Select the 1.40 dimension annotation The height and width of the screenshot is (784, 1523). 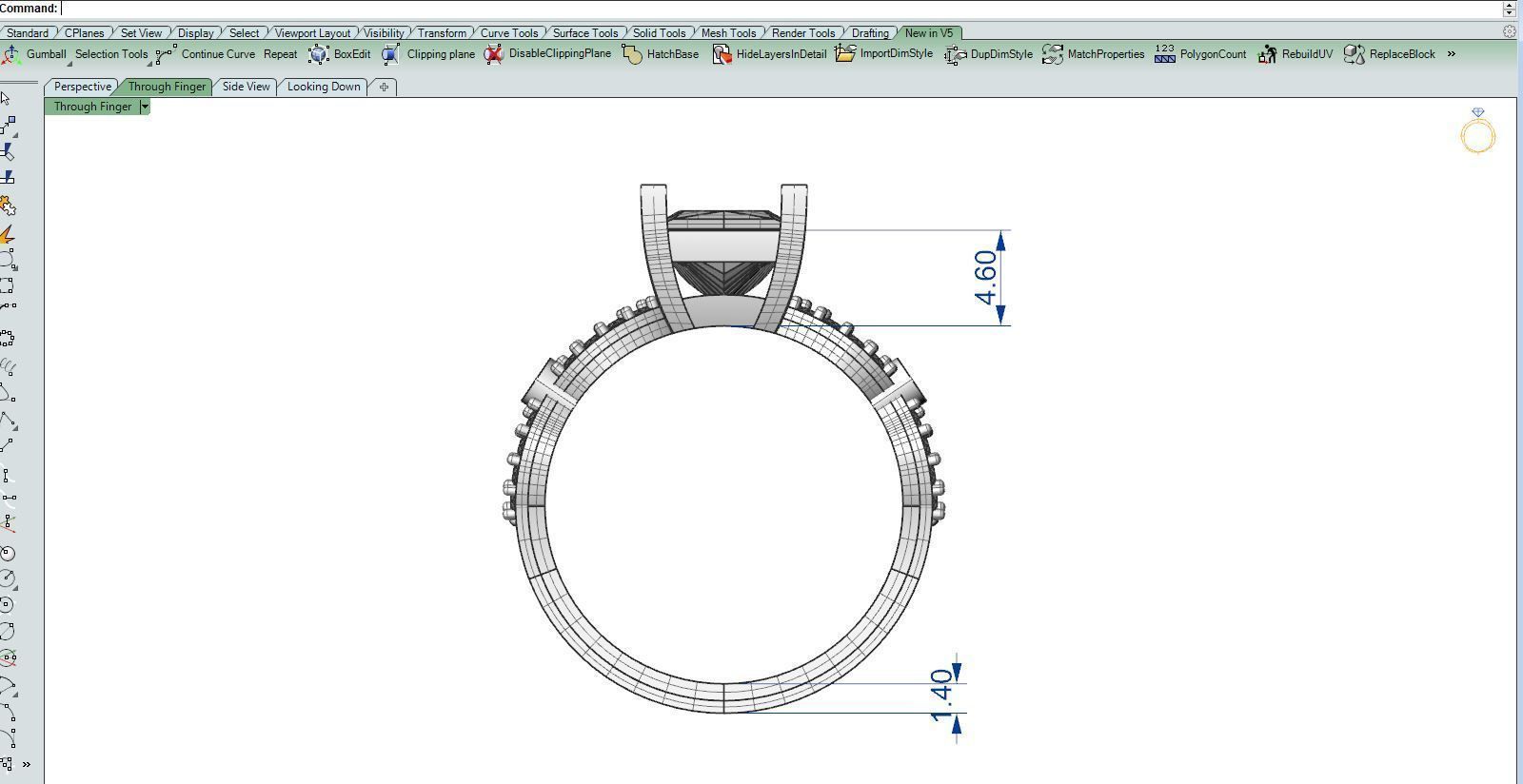[x=940, y=696]
